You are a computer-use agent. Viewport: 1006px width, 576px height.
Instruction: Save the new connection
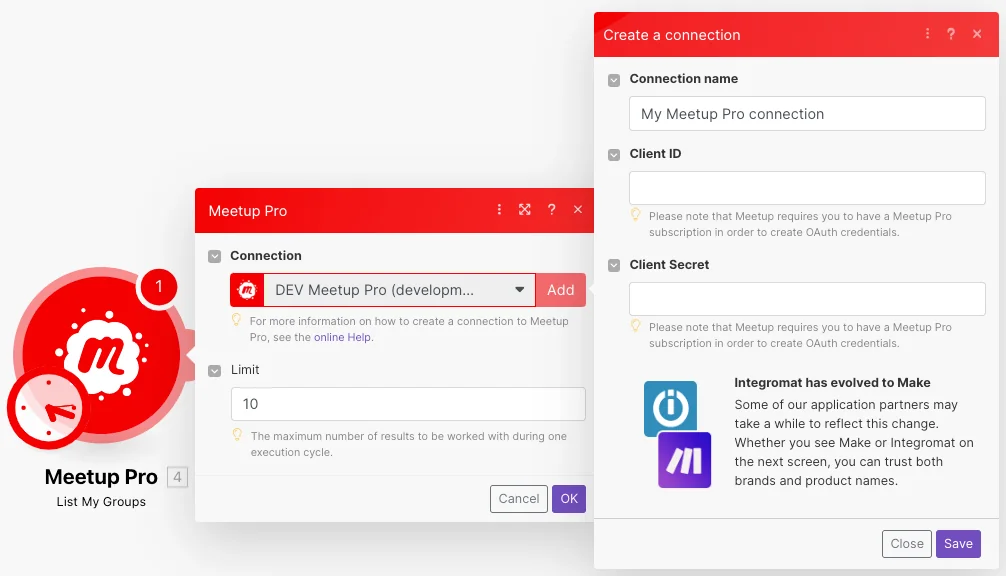coord(958,543)
